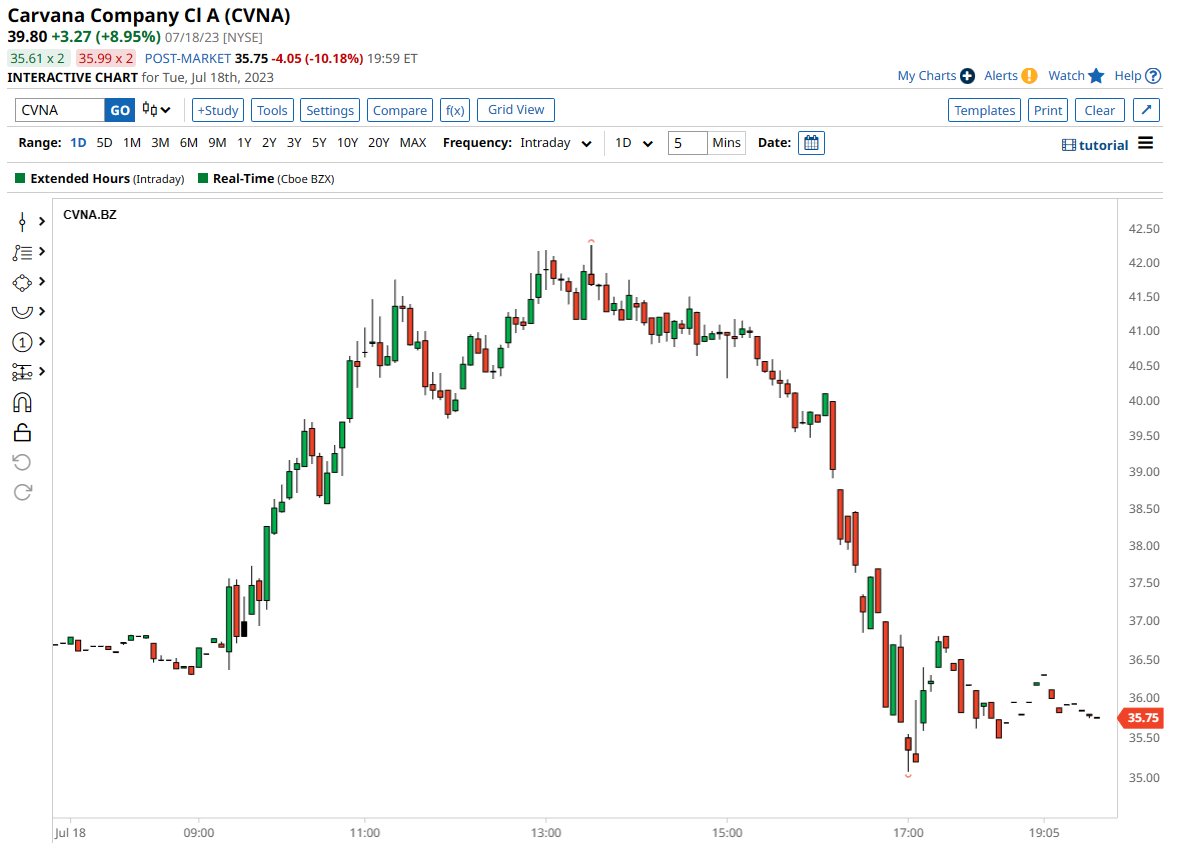Select the numbered marker annotation tool
The width and height of the screenshot is (1180, 859).
tap(23, 343)
